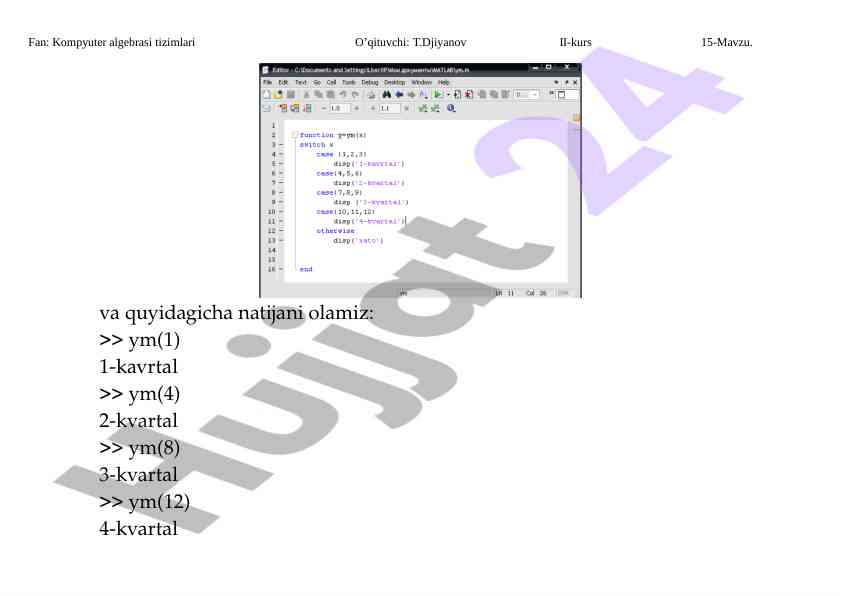Toggle breakpoint dash on line 13
Image resolution: width=843 pixels, height=596 pixels.
coord(280,240)
